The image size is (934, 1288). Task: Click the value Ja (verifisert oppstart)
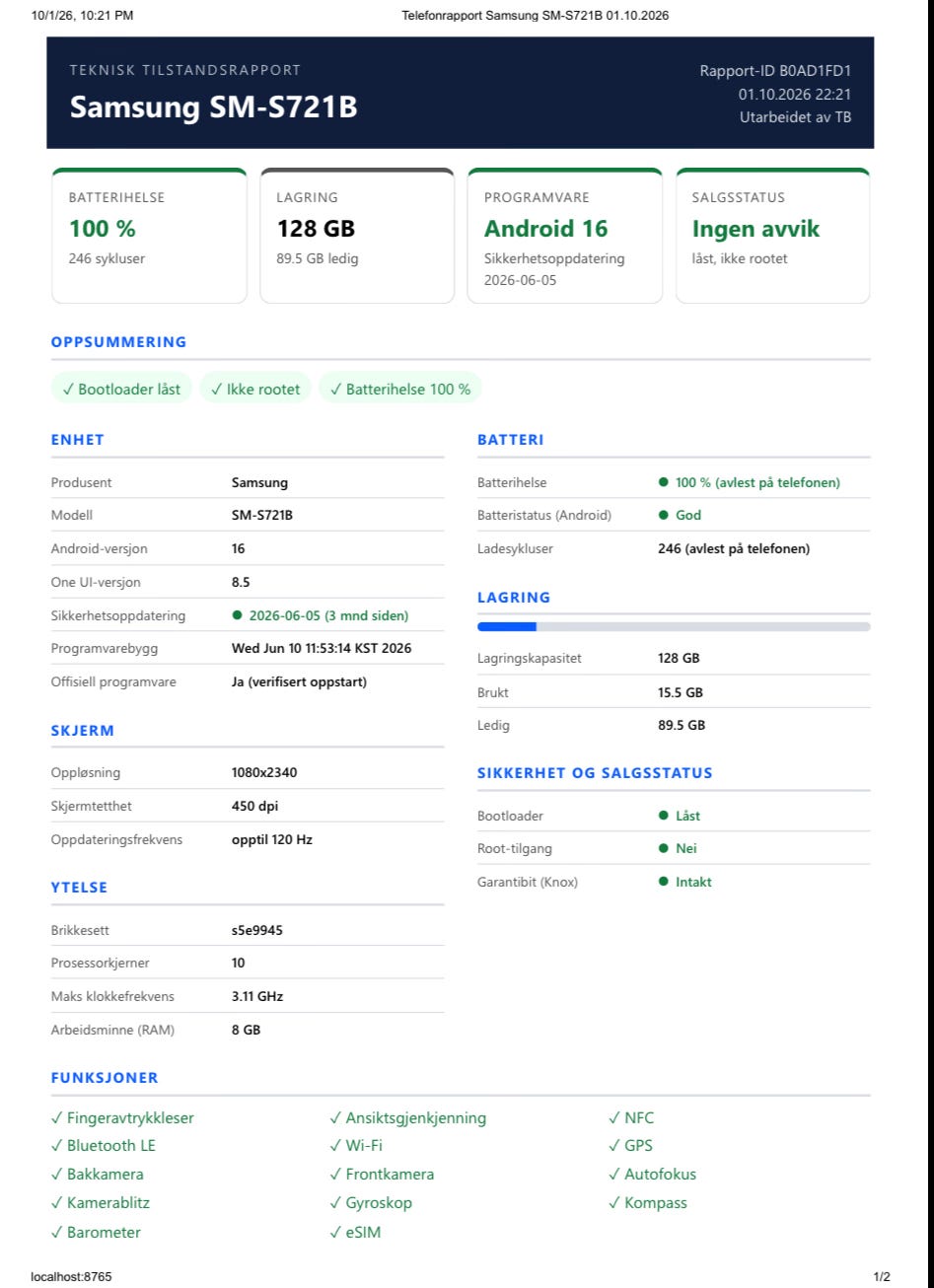click(x=299, y=681)
